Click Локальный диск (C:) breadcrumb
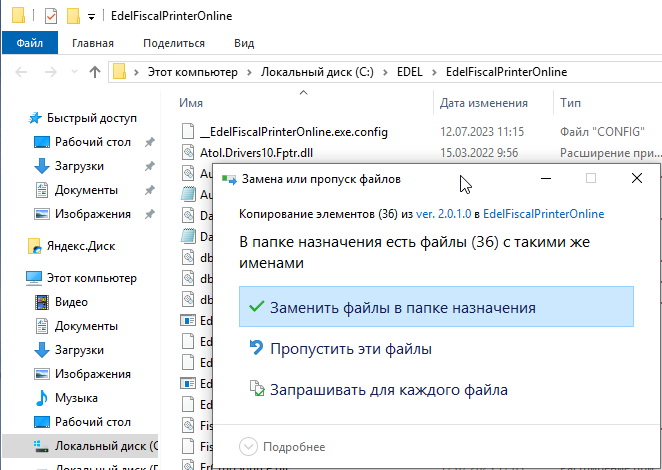The width and height of the screenshot is (662, 470). click(317, 72)
